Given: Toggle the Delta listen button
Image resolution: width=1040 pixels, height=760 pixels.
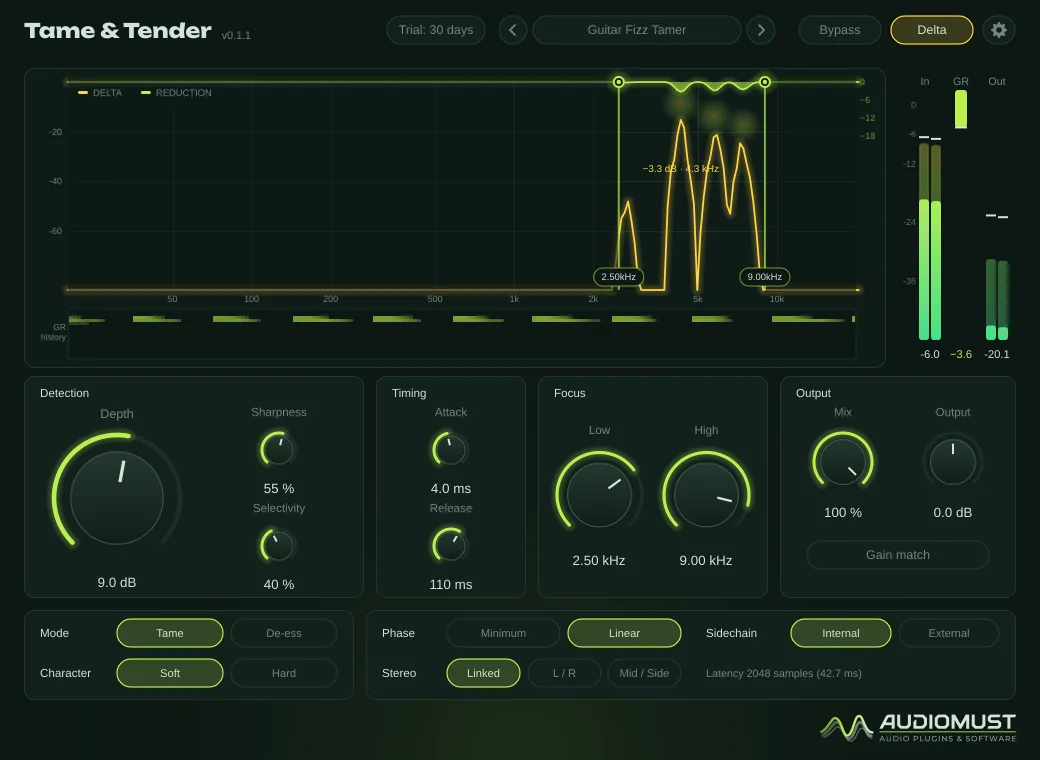Looking at the screenshot, I should tap(931, 30).
